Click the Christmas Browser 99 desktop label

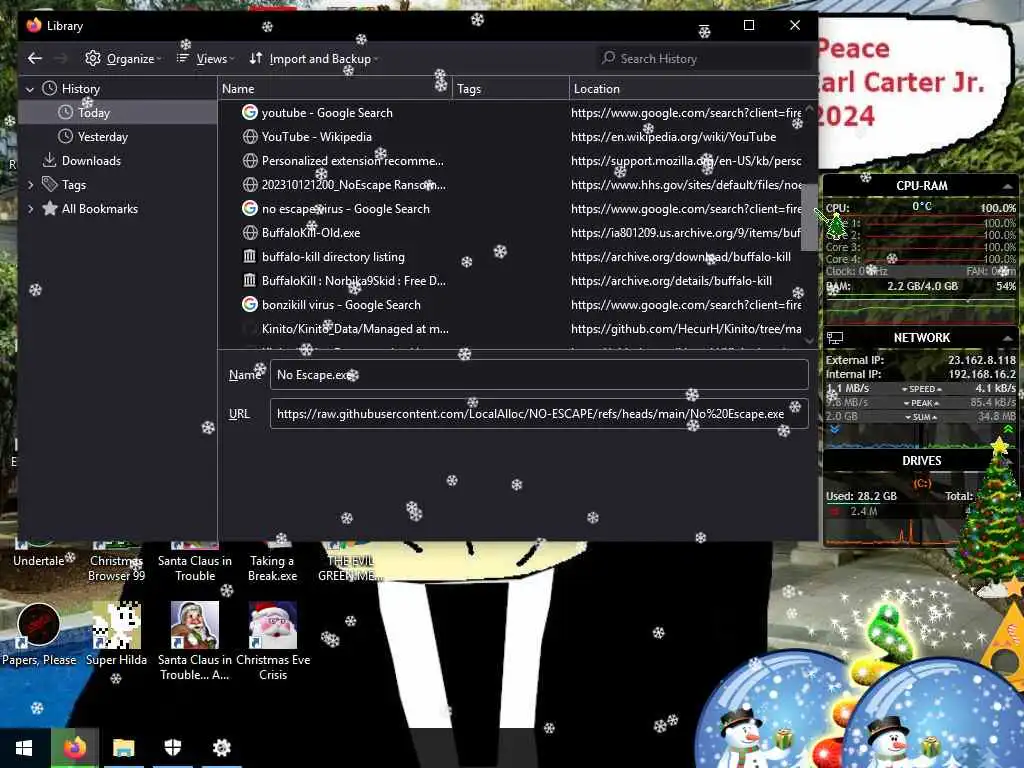coord(116,568)
